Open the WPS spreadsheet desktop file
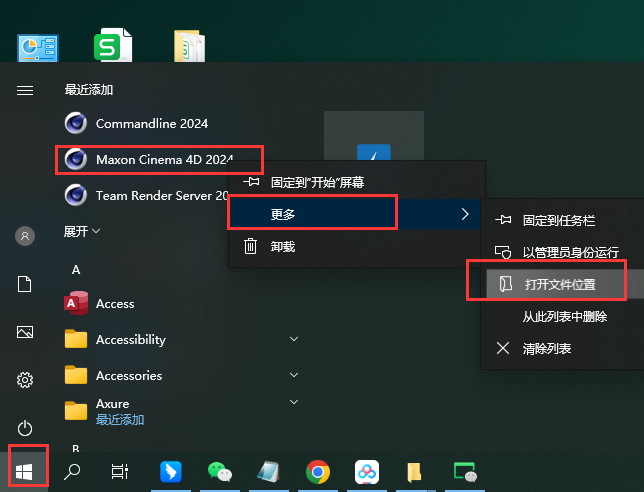The width and height of the screenshot is (644, 492). (x=113, y=45)
